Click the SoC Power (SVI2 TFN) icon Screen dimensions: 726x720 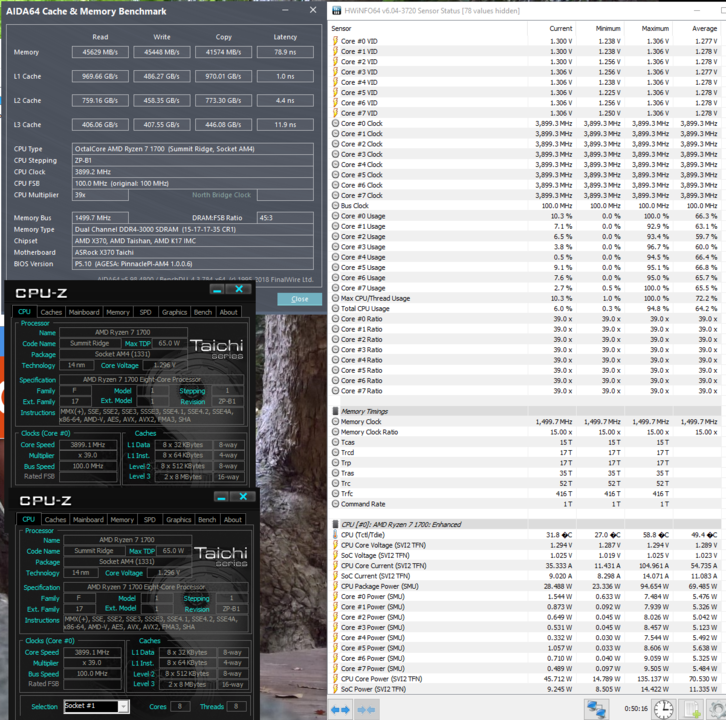[x=336, y=689]
